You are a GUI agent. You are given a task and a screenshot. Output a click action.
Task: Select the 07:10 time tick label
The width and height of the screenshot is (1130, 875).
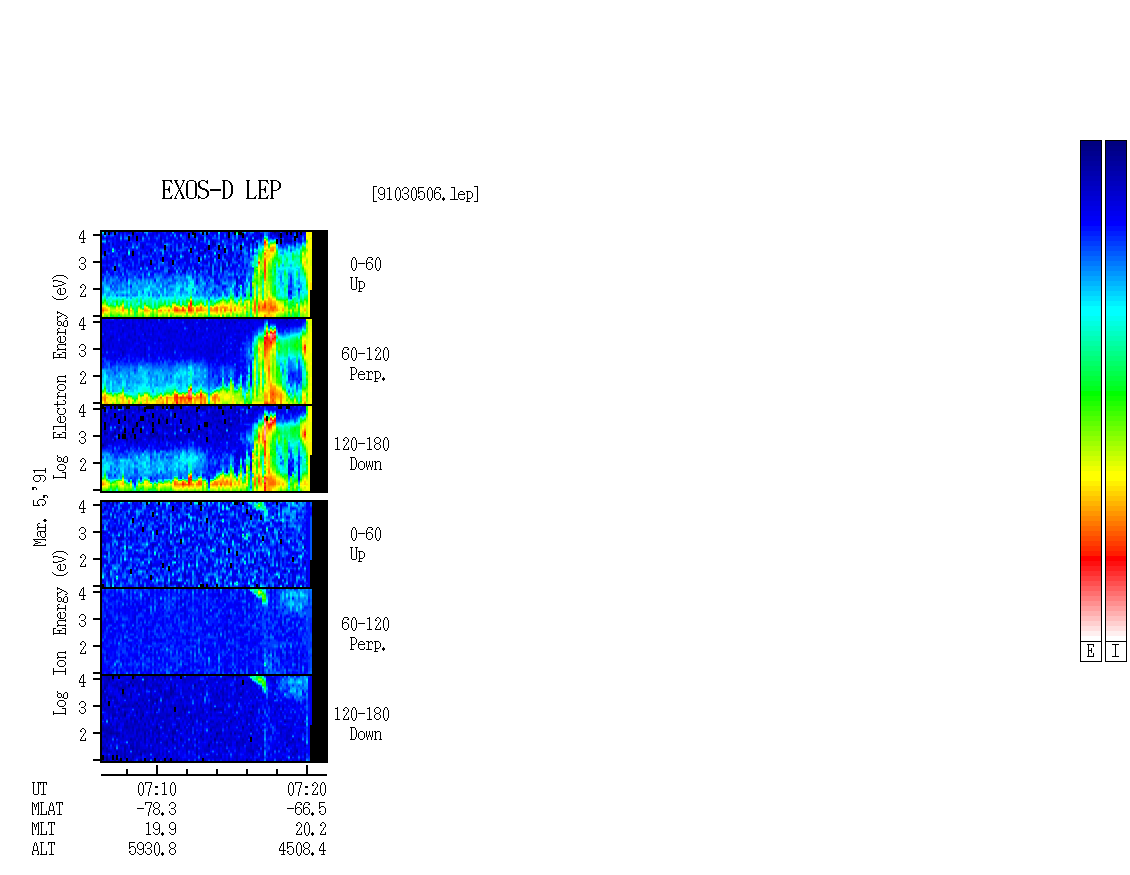click(157, 789)
